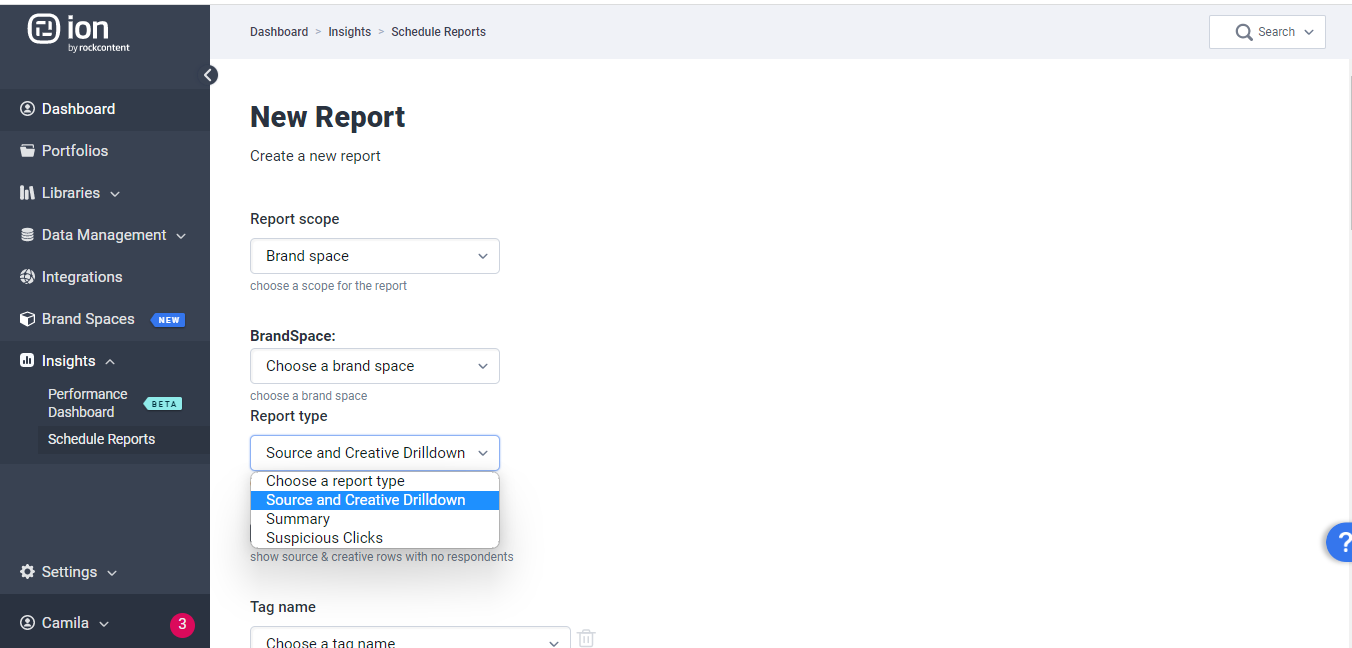Image resolution: width=1352 pixels, height=648 pixels.
Task: Click the BETA badge beside Performance Dashboard
Action: (163, 404)
